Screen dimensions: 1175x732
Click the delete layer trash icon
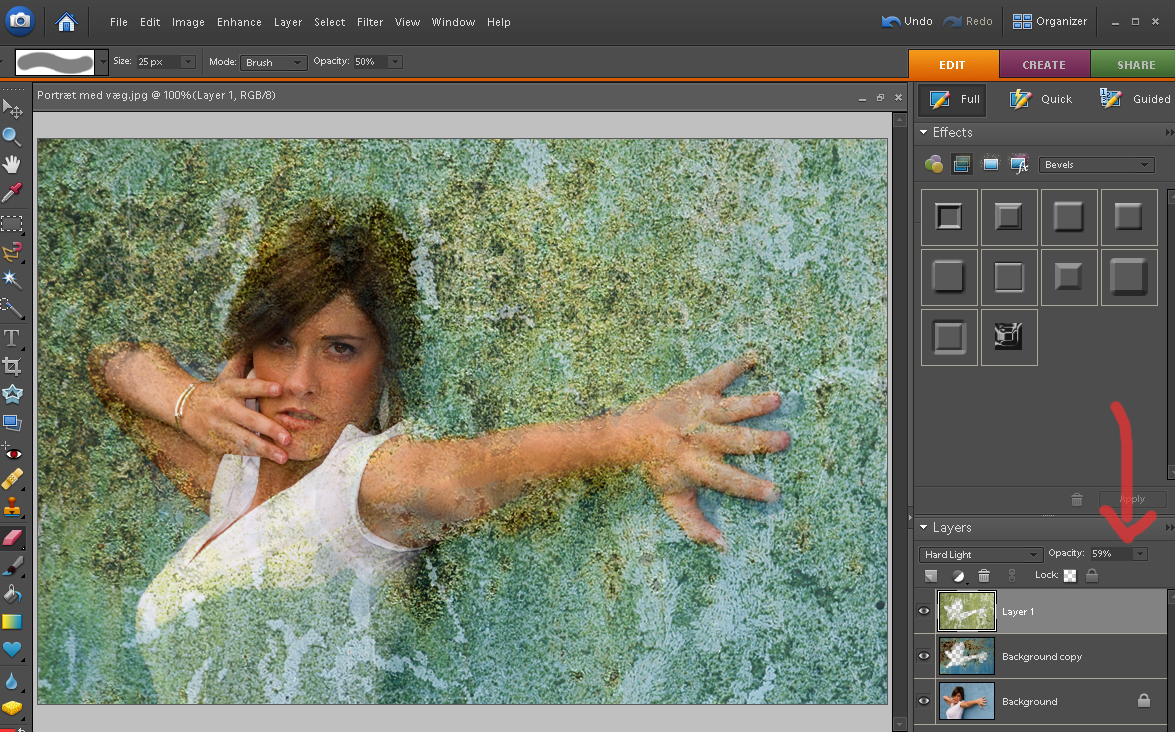coord(984,576)
